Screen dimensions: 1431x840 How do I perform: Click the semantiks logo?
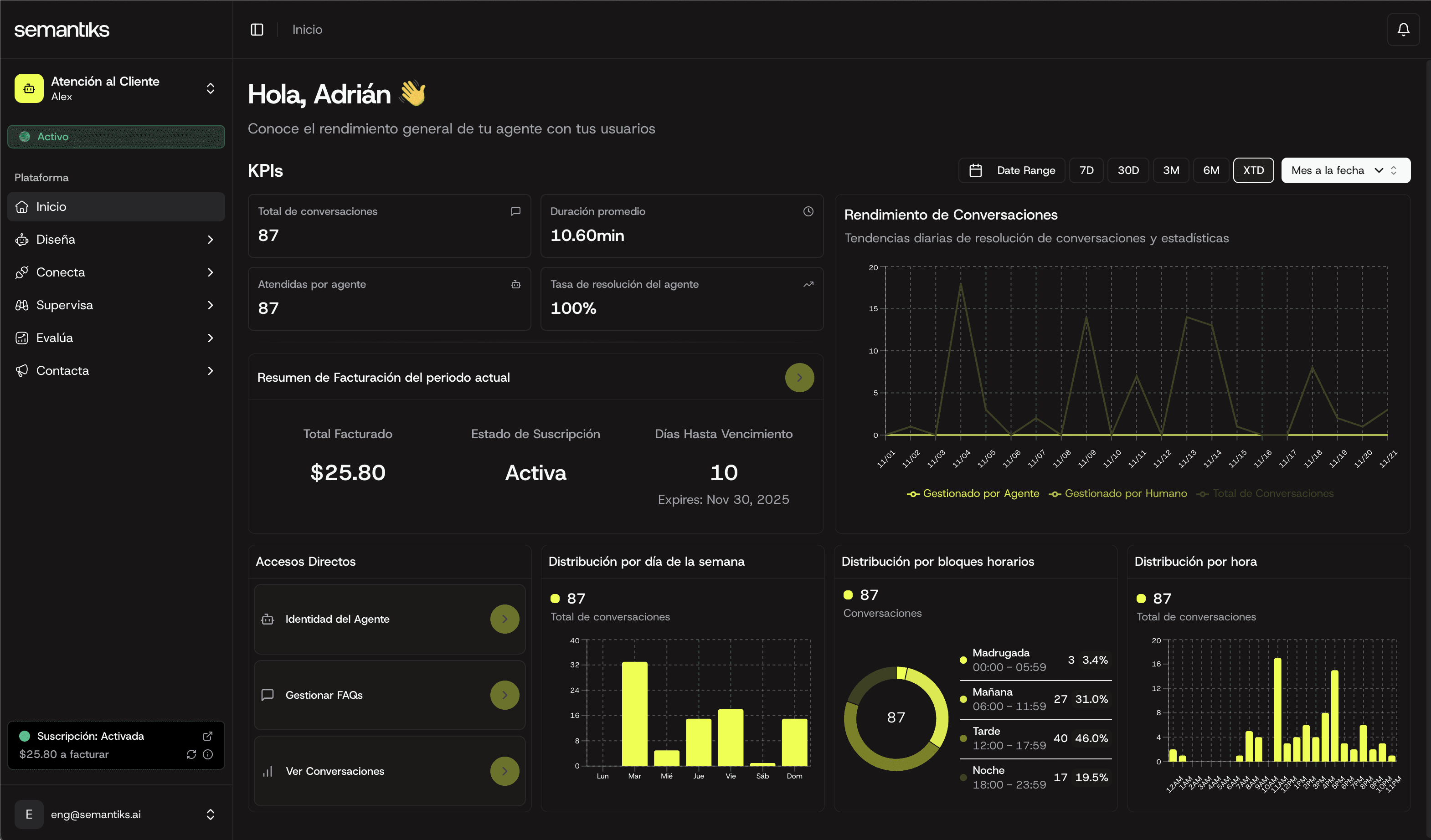coord(62,30)
